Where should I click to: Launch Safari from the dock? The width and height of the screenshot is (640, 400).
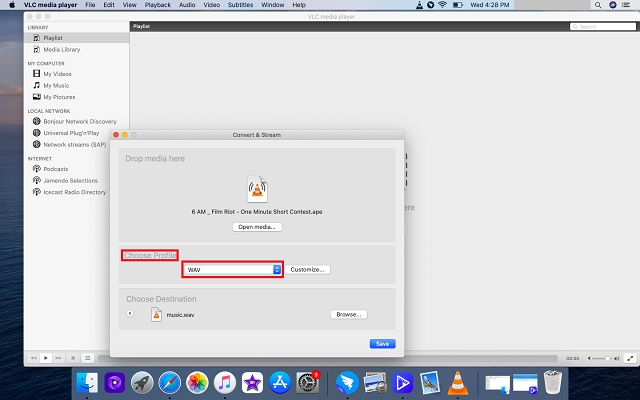pyautogui.click(x=170, y=383)
